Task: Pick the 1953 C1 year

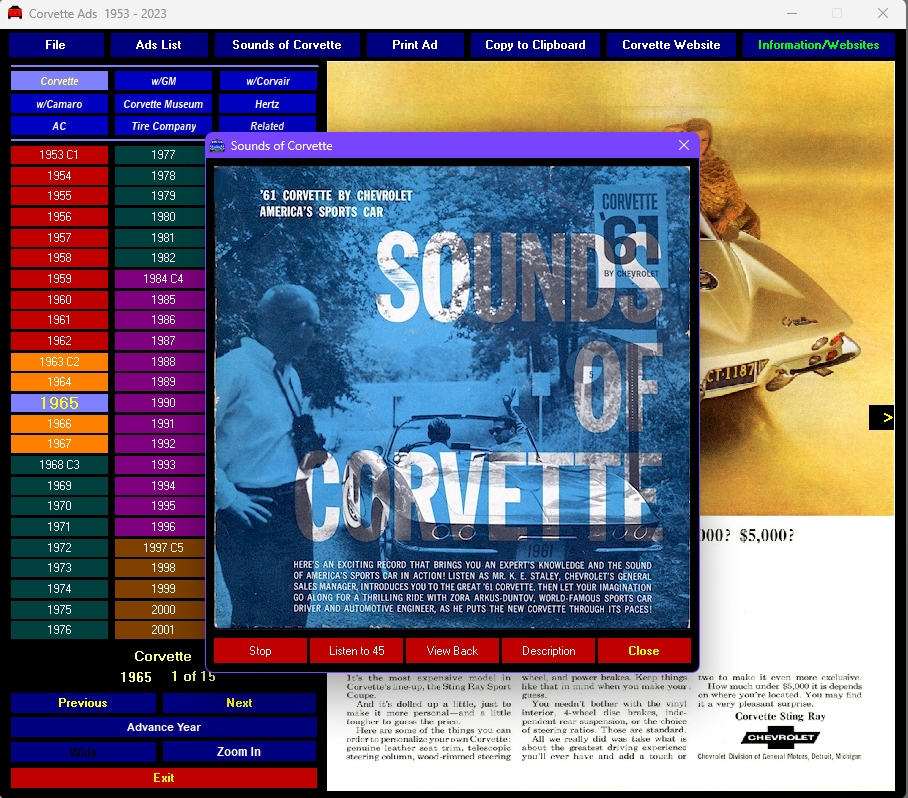Action: [59, 155]
